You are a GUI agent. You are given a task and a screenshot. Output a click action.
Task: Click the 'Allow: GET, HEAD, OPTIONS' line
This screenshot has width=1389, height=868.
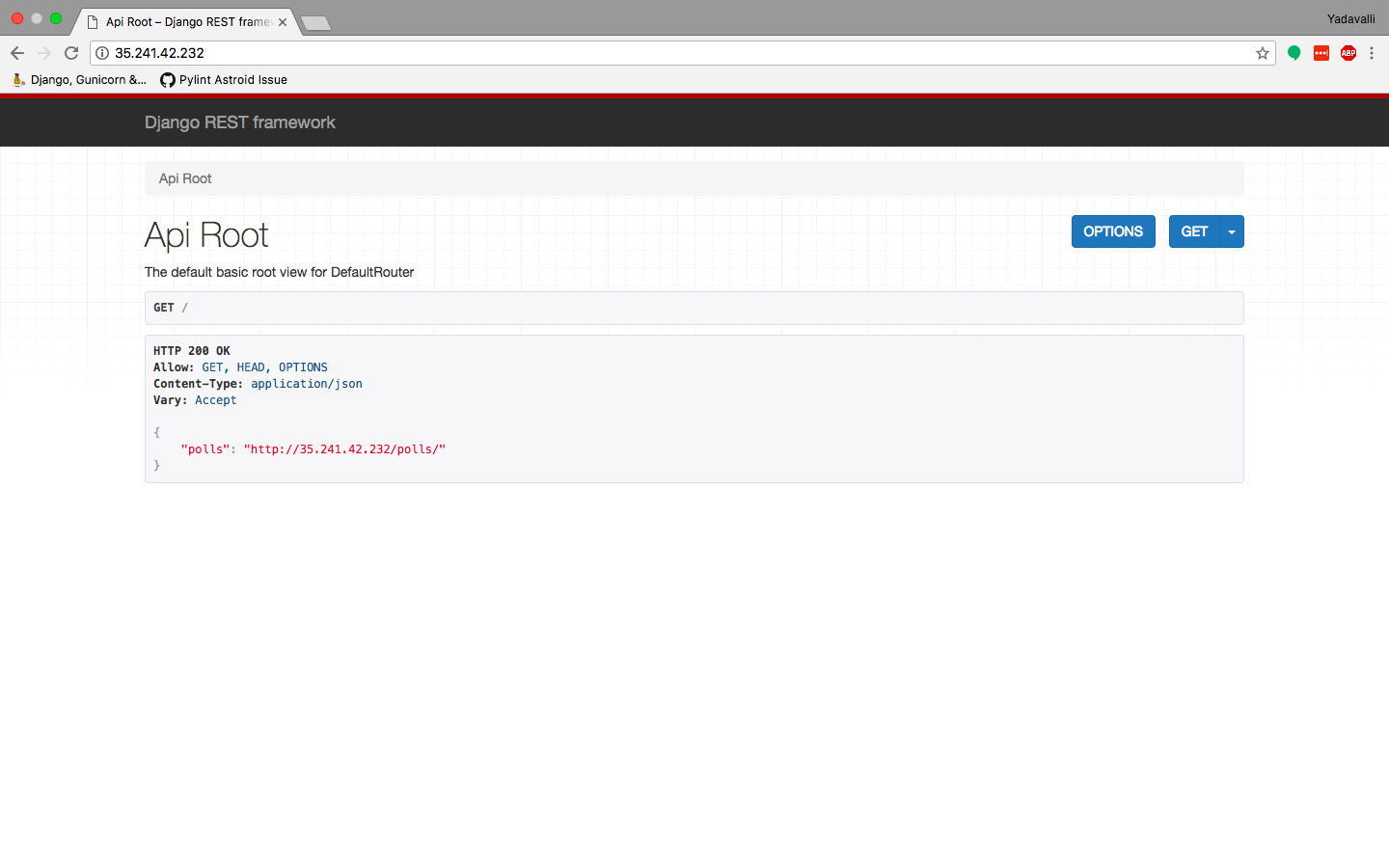coord(240,367)
